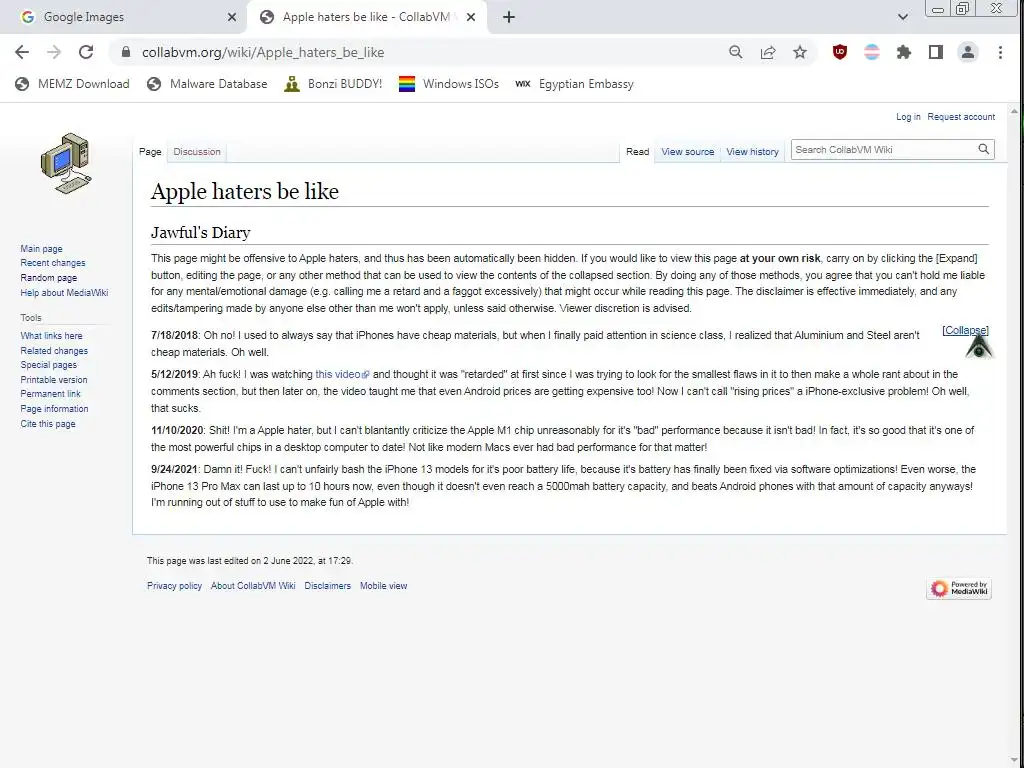
Task: Select the Read tab
Action: click(x=637, y=152)
